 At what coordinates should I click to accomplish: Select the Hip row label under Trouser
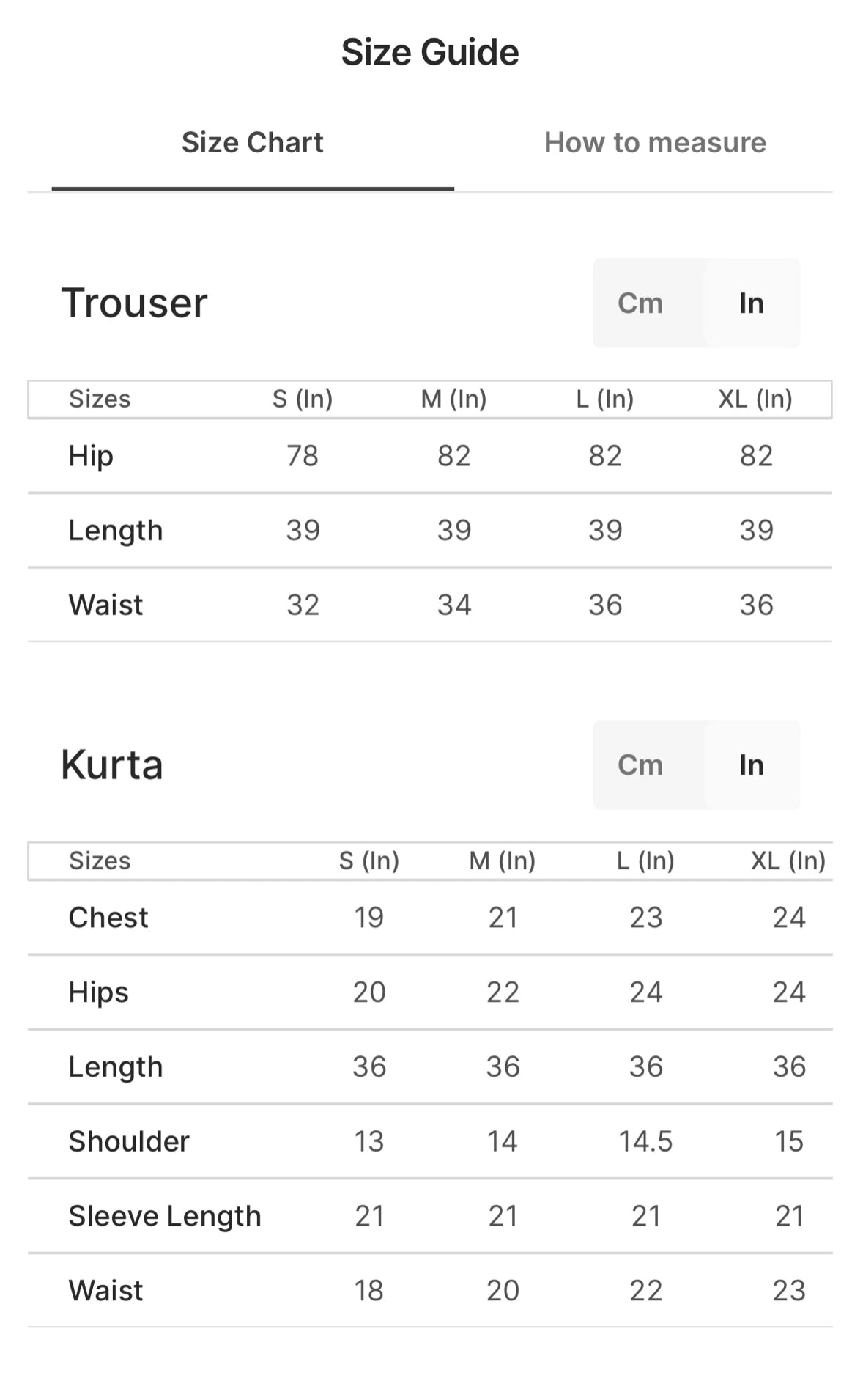click(x=91, y=456)
